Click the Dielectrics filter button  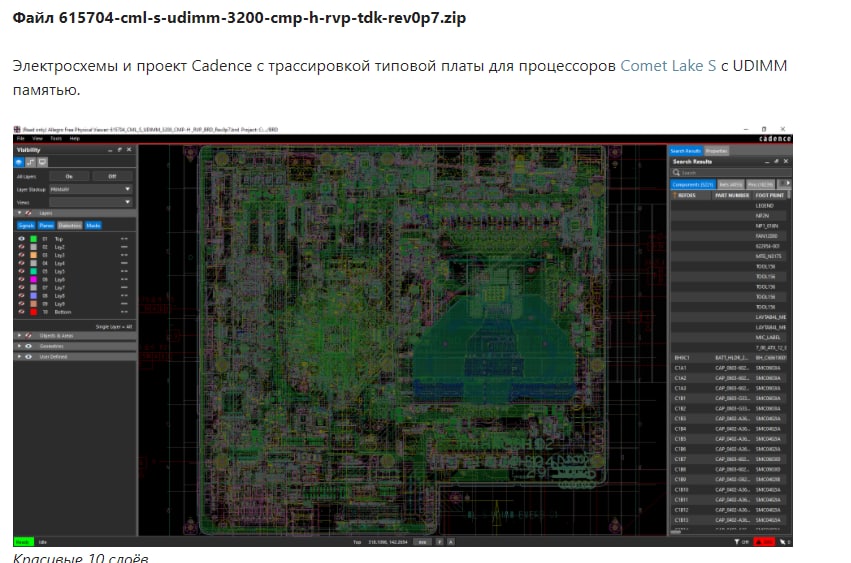(x=69, y=225)
